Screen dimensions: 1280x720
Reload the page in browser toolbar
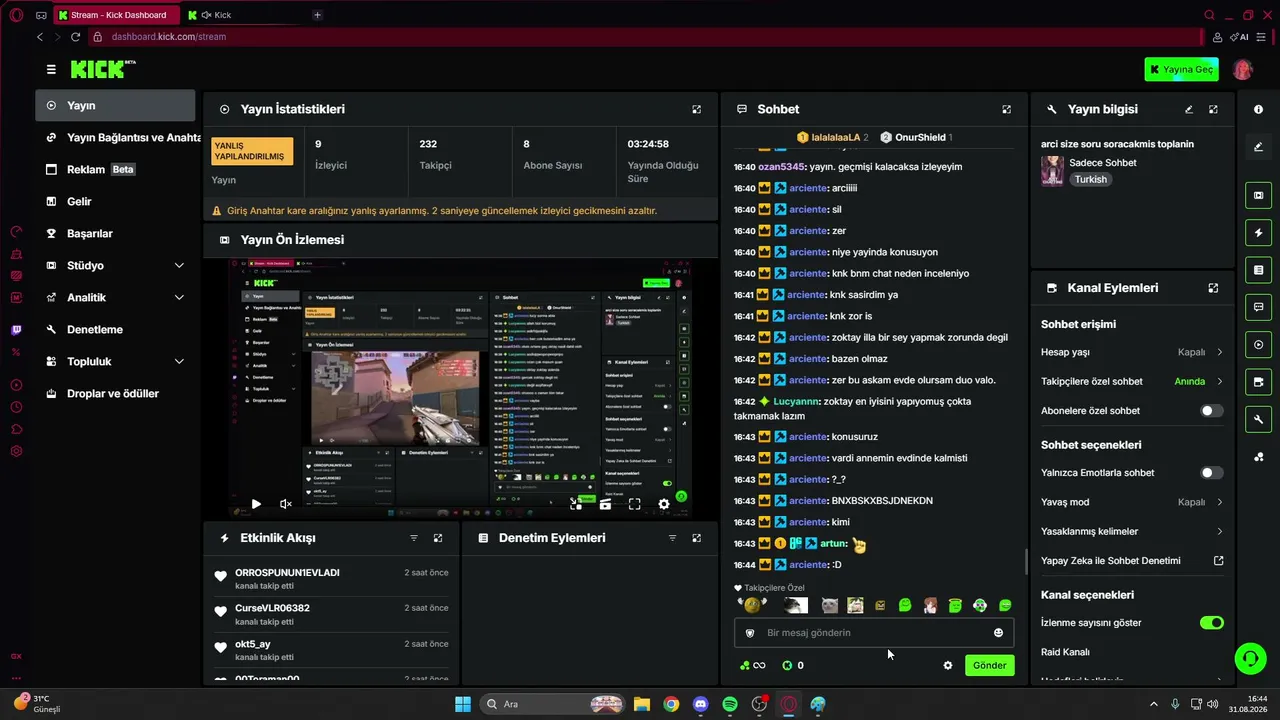click(75, 37)
